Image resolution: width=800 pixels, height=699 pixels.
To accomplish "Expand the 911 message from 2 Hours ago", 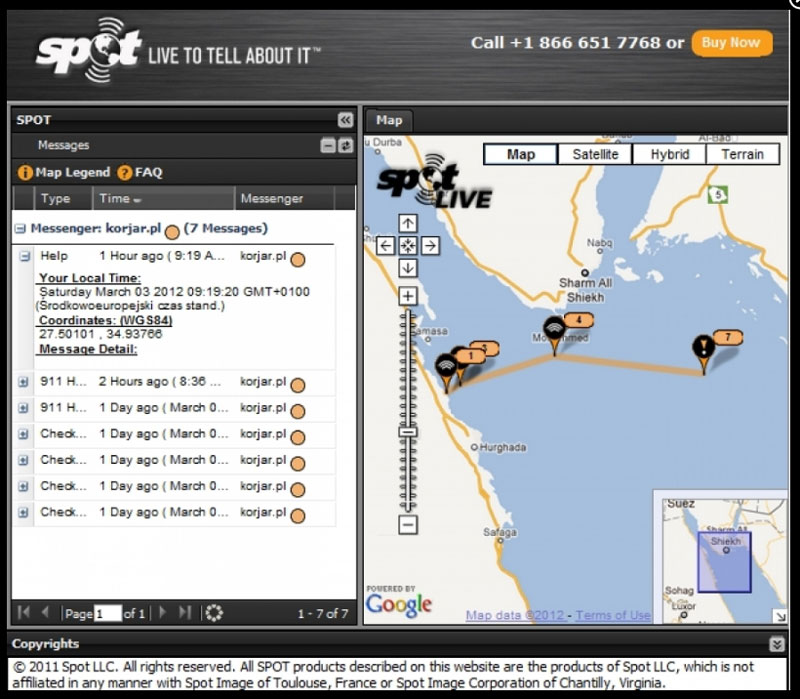I will (23, 382).
